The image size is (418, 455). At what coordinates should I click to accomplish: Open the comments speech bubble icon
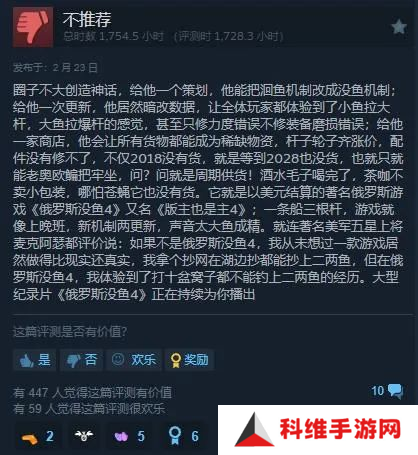pyautogui.click(x=396, y=391)
